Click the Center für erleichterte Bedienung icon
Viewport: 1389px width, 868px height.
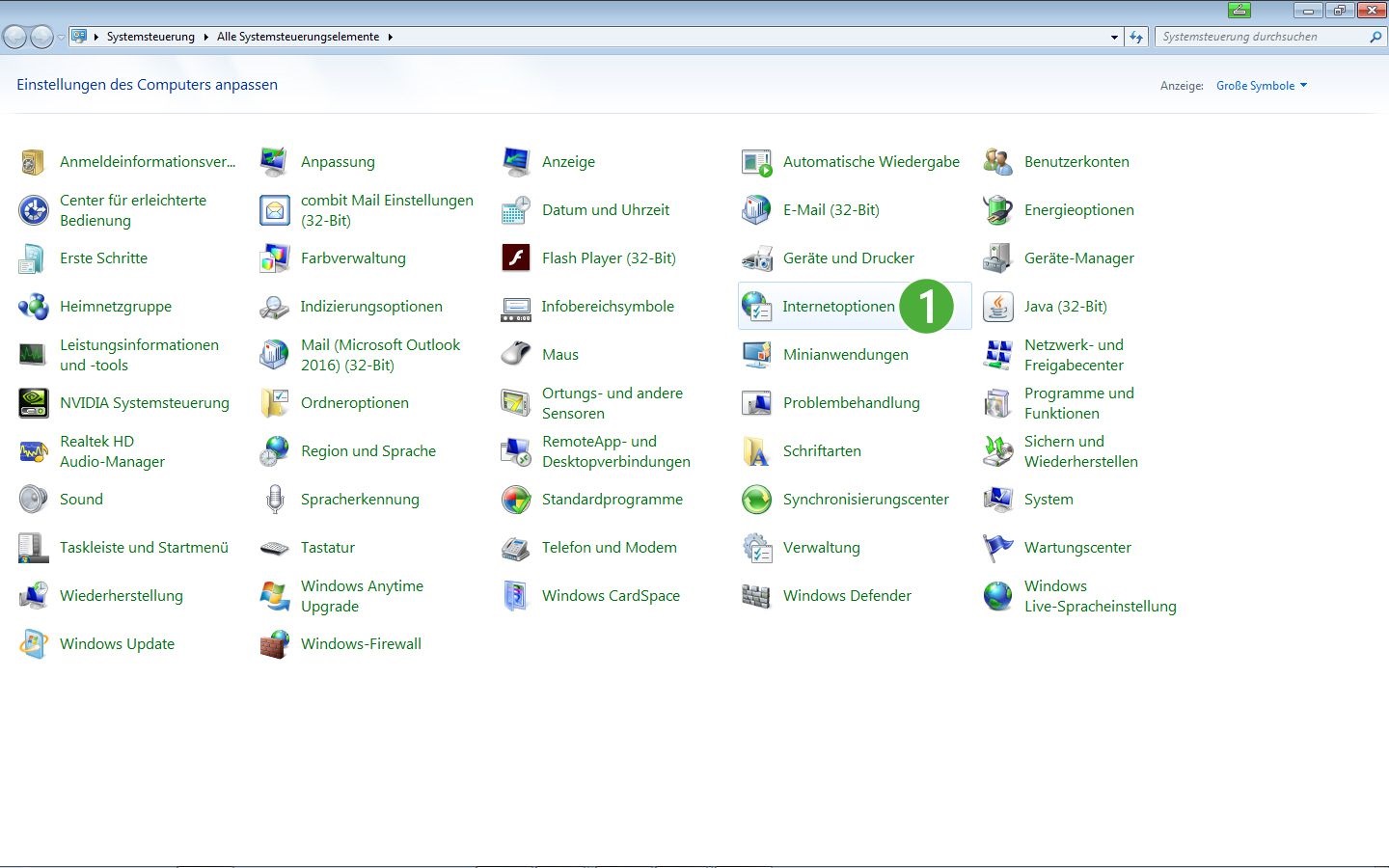pos(33,210)
